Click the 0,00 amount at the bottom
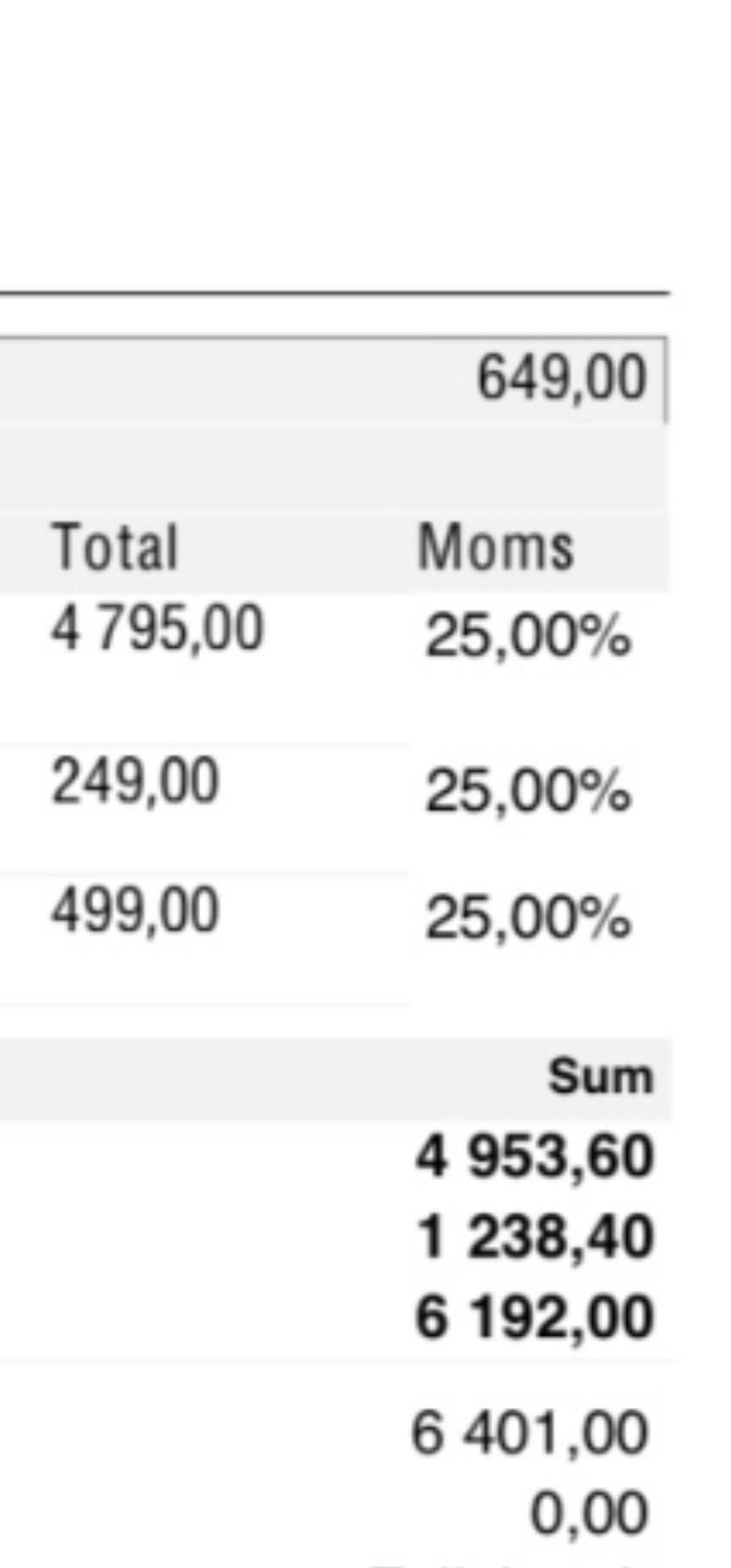Image resolution: width=731 pixels, height=1568 pixels. pos(589,1513)
